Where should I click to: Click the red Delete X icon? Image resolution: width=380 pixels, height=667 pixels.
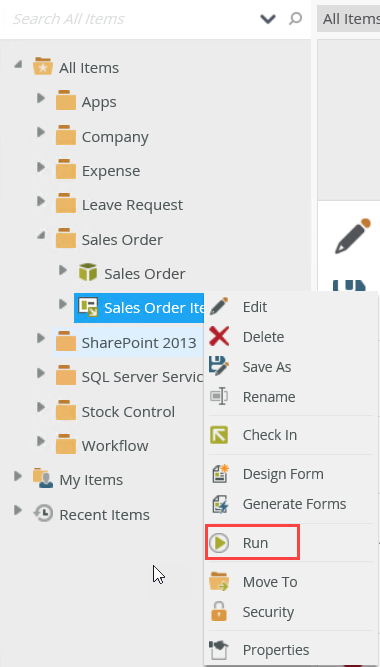219,336
